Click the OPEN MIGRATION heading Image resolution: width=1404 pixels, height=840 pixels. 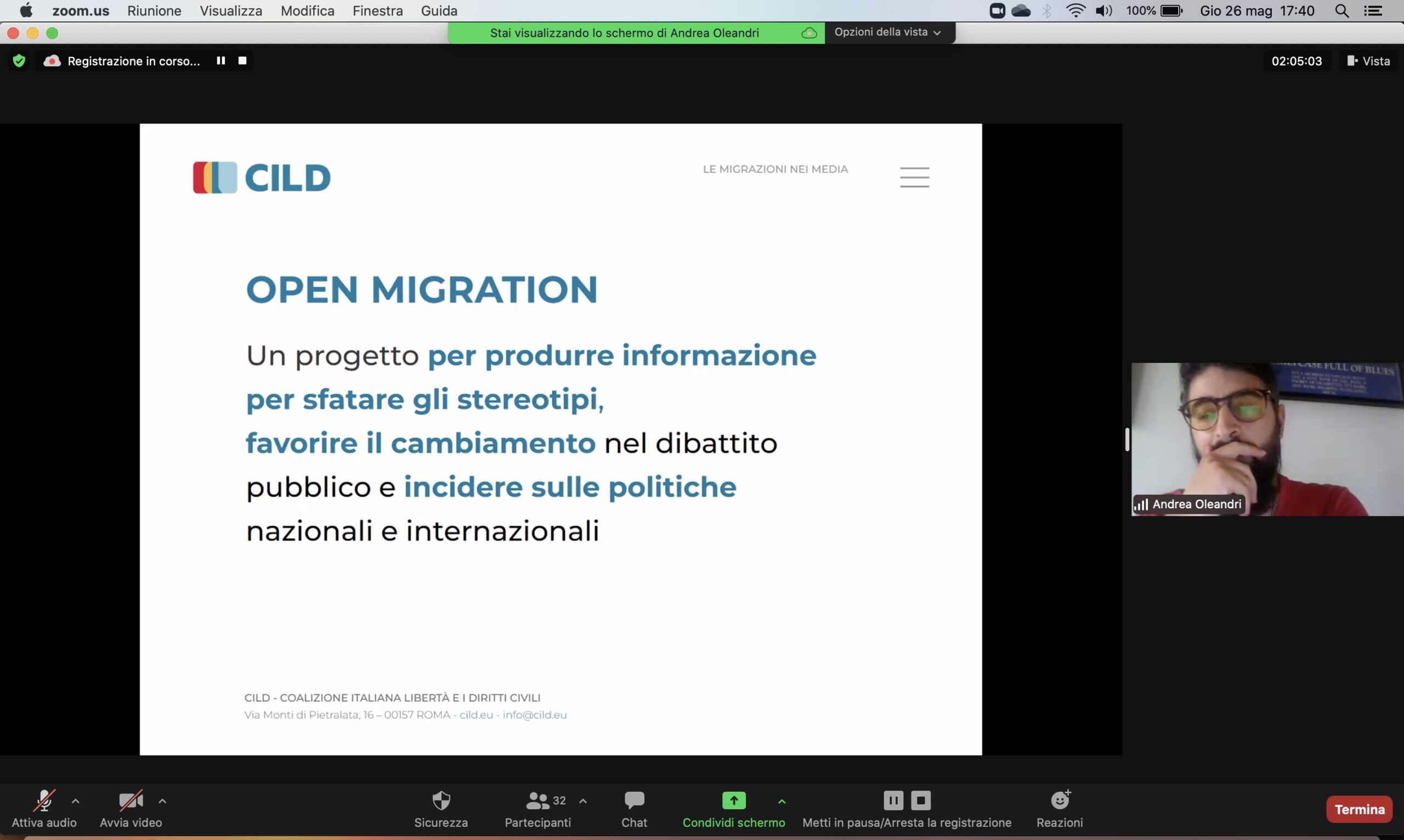coord(422,290)
